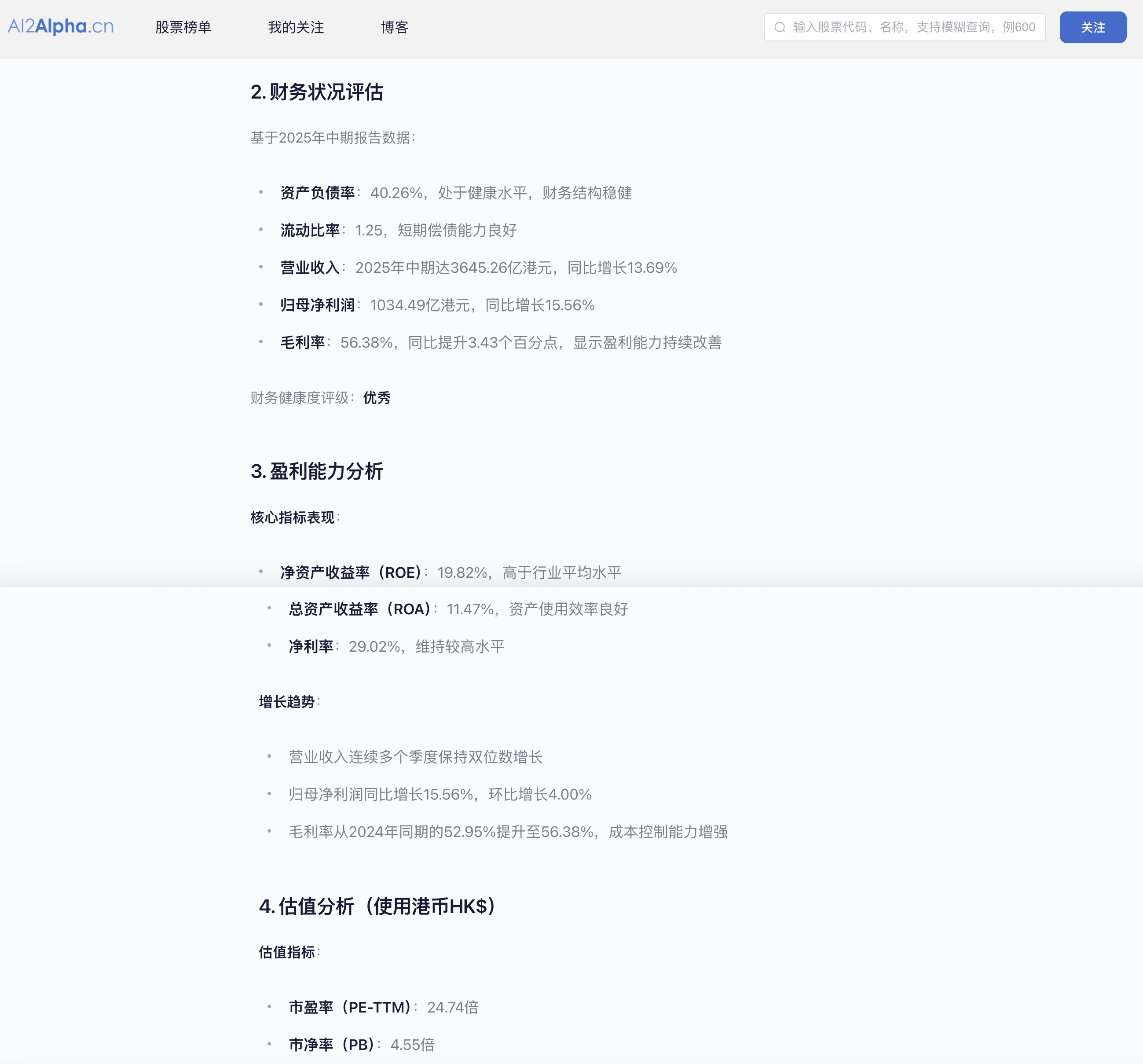1143x1064 pixels.
Task: Select the 资产负债率 bullet item
Action: coord(454,194)
